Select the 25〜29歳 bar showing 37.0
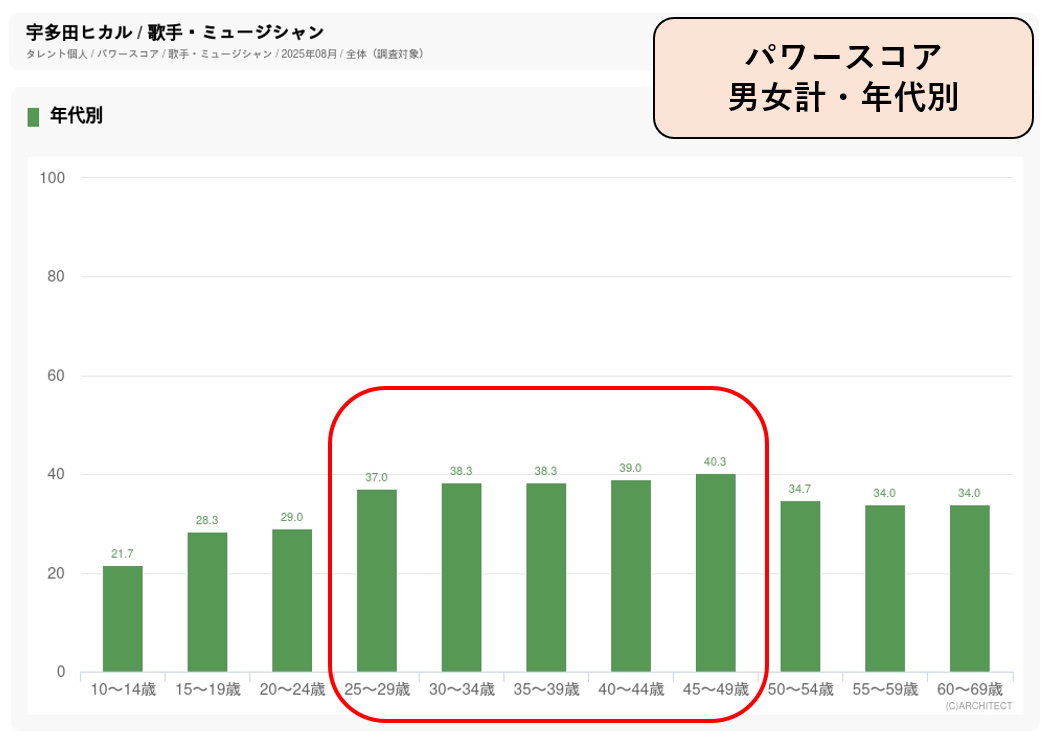The image size is (1050, 745). [x=376, y=580]
